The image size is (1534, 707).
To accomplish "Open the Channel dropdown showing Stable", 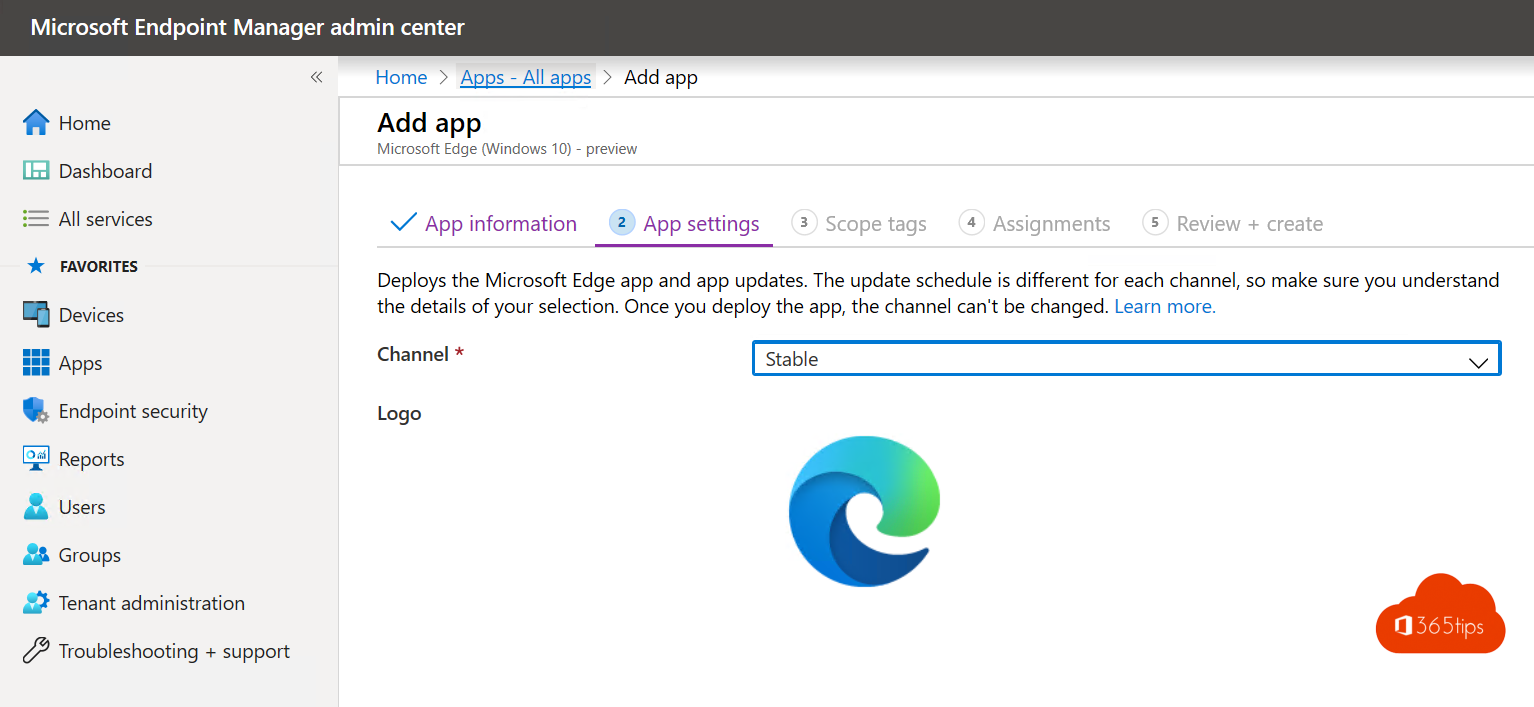I will [1126, 359].
